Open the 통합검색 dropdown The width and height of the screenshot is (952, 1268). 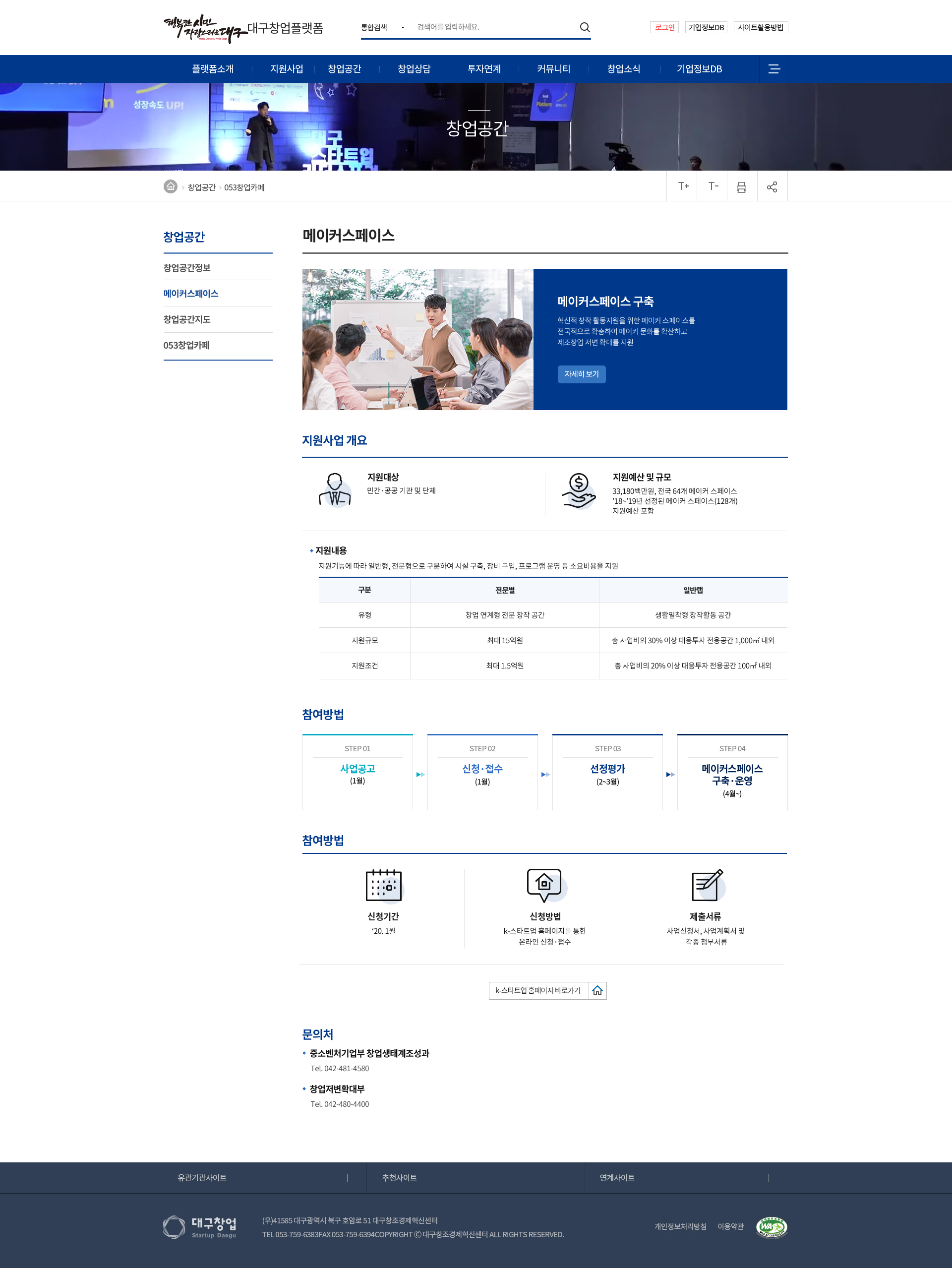pos(382,27)
